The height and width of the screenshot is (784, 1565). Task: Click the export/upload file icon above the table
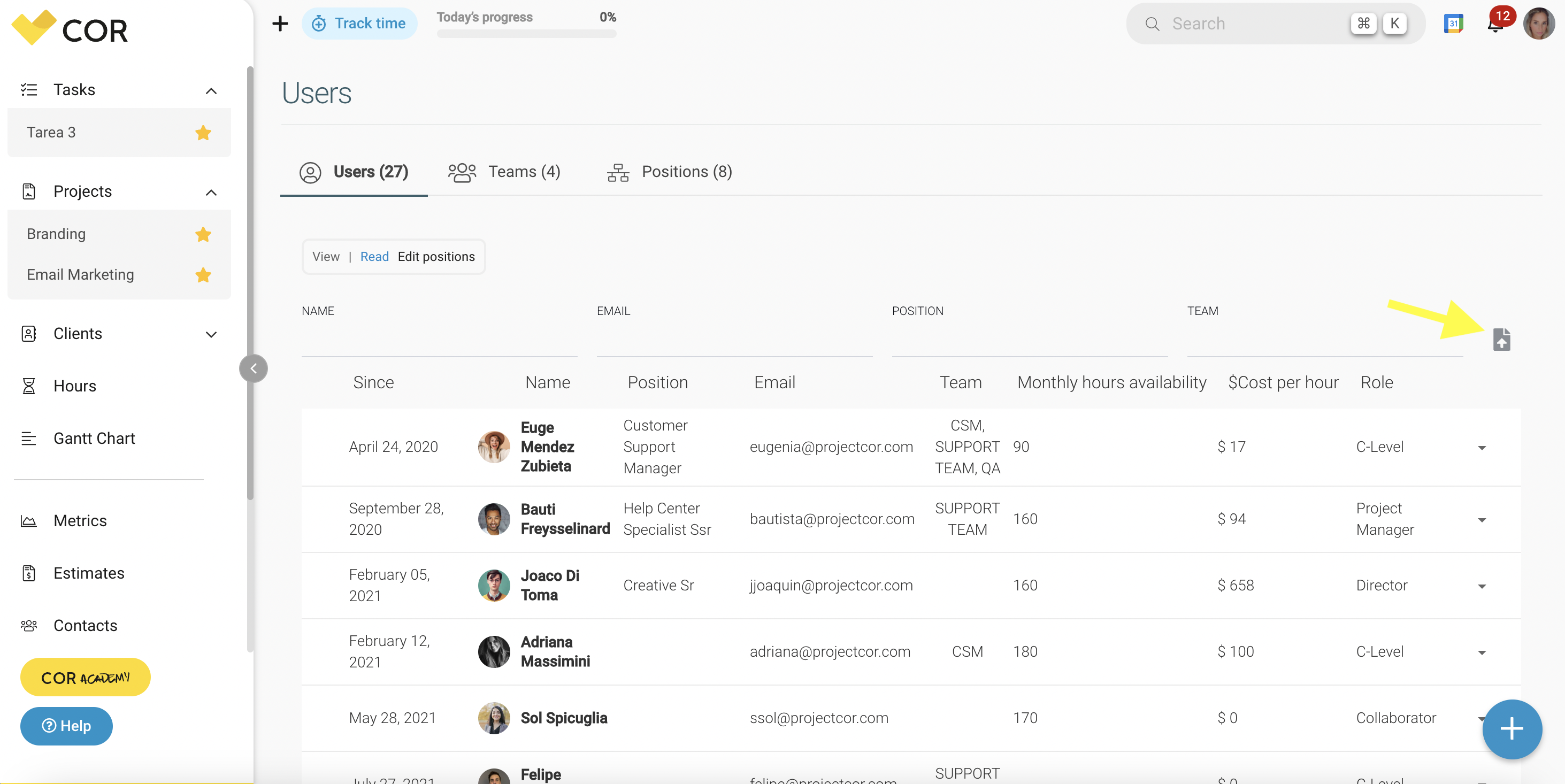point(1502,339)
